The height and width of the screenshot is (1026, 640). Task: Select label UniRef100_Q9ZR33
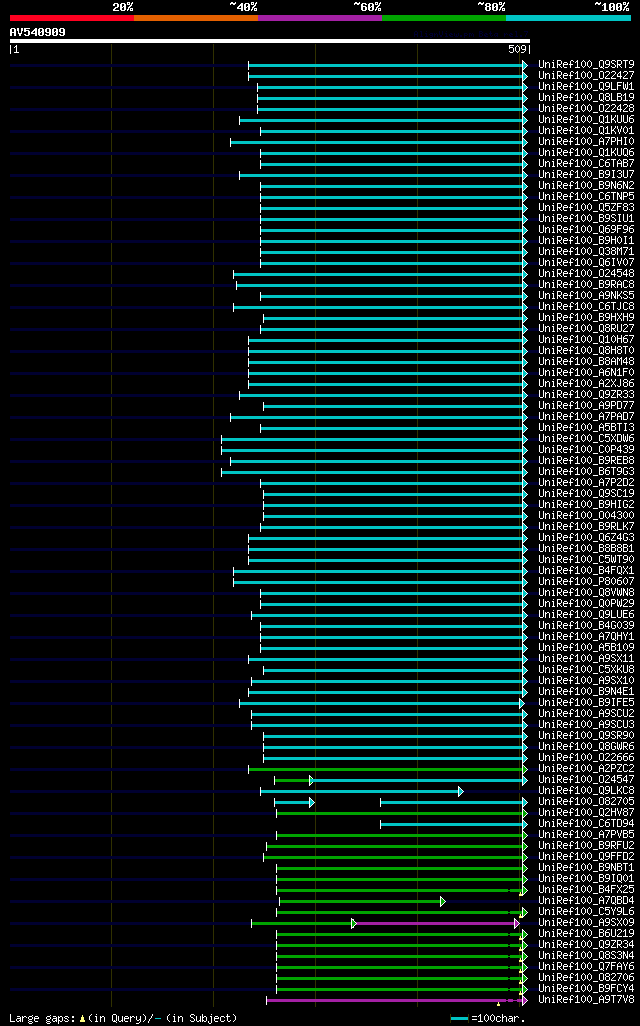[x=586, y=395]
